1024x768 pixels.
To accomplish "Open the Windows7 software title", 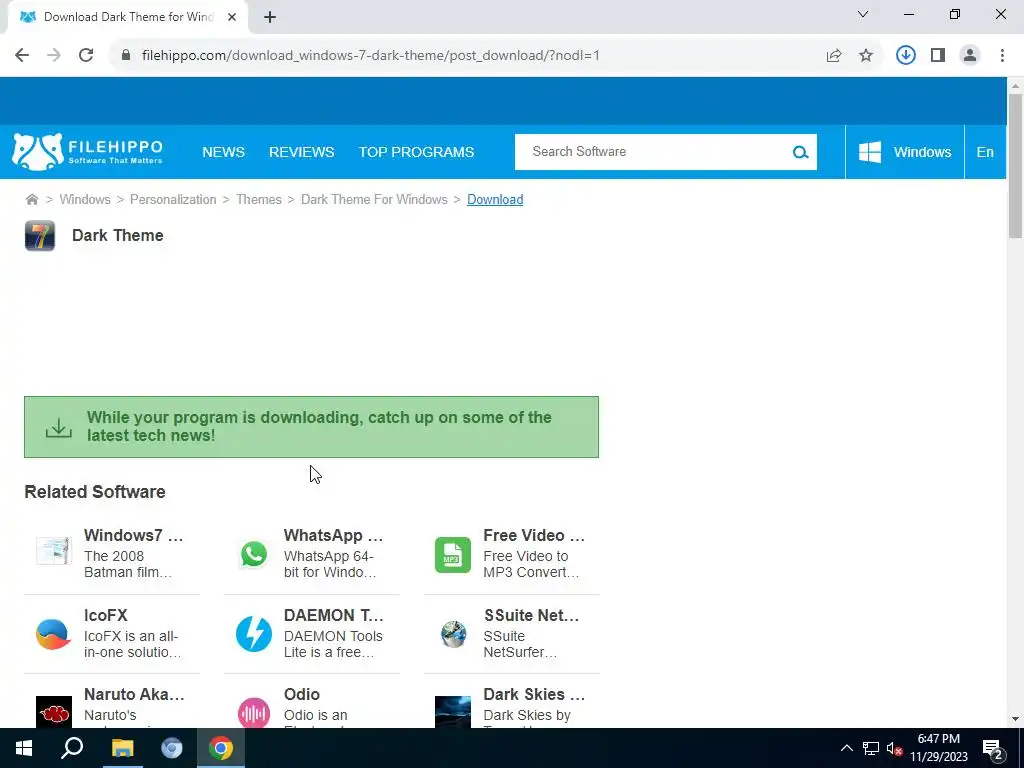I will point(134,535).
